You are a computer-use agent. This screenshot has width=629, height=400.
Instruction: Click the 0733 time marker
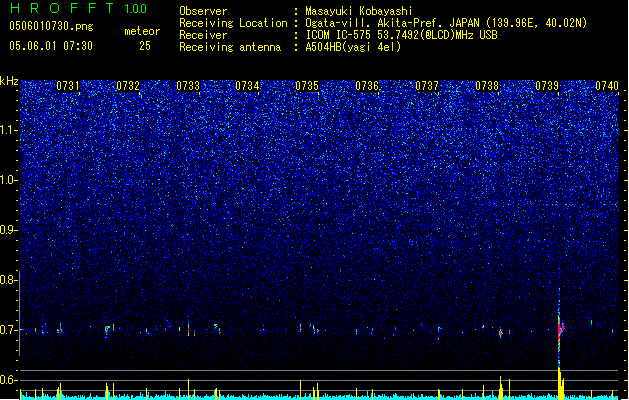click(x=188, y=86)
